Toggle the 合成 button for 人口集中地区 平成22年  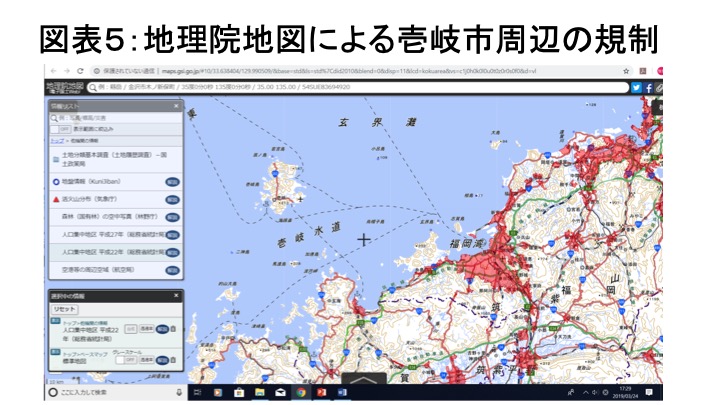130,329
